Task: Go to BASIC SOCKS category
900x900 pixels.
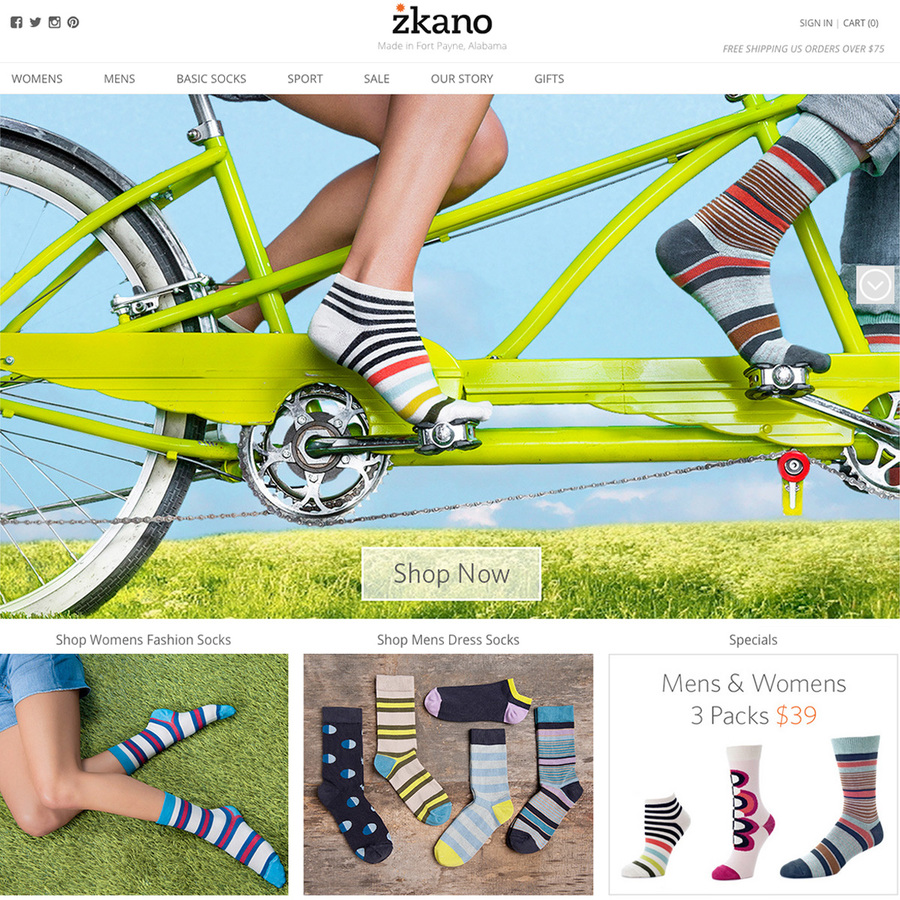Action: pos(211,79)
